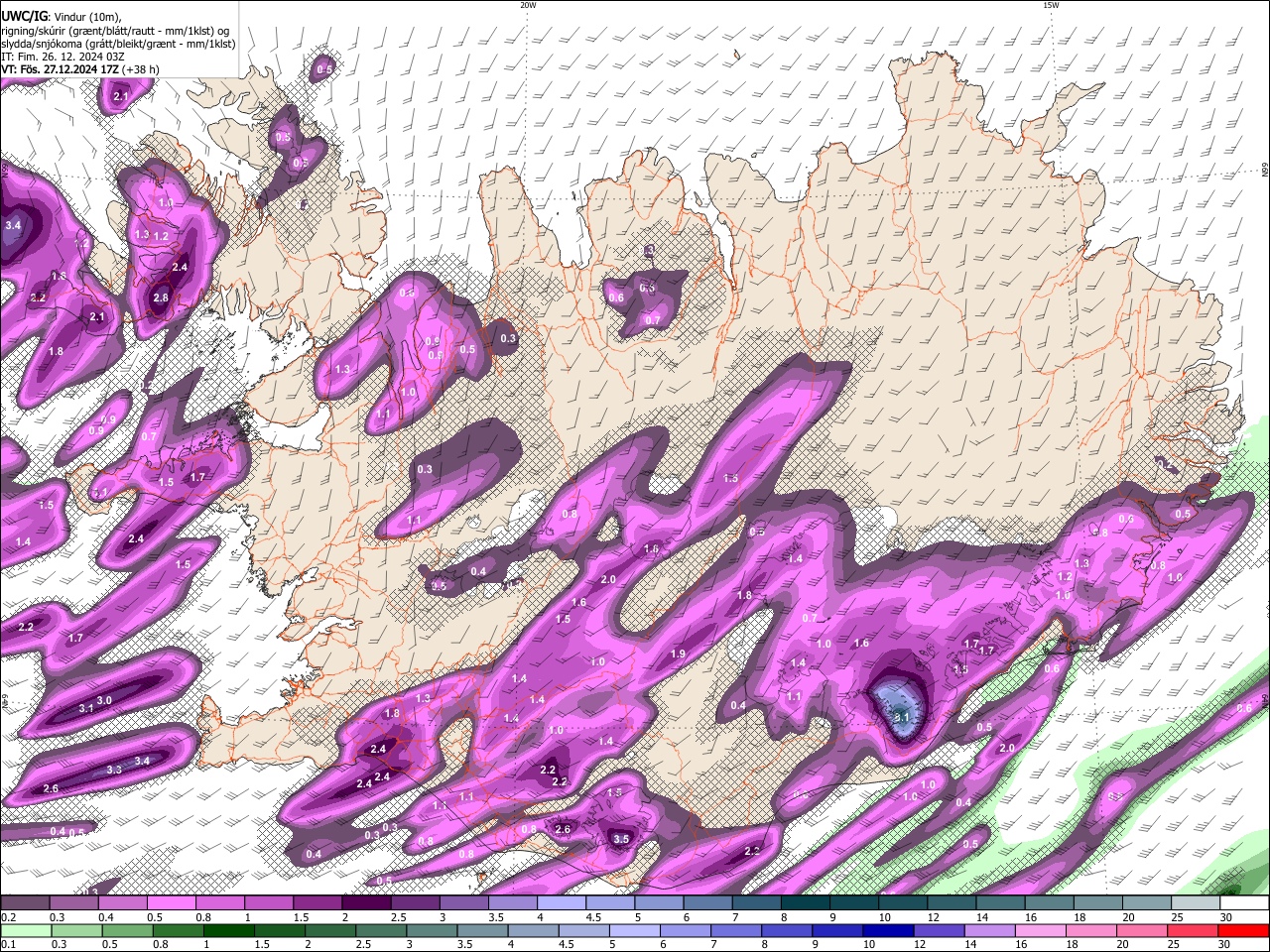The height and width of the screenshot is (952, 1270).
Task: Click the '1.9' snowfall value in central south
Action: coord(679,654)
